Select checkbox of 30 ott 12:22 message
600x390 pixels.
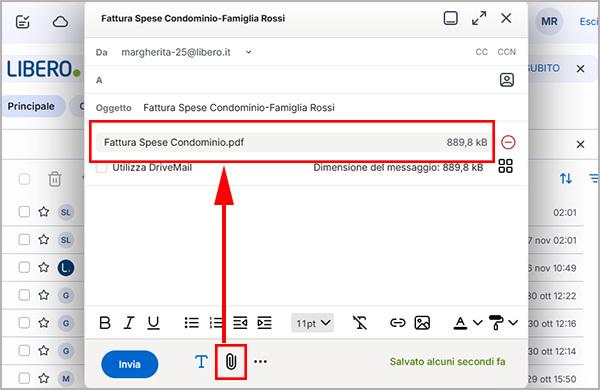(x=24, y=295)
